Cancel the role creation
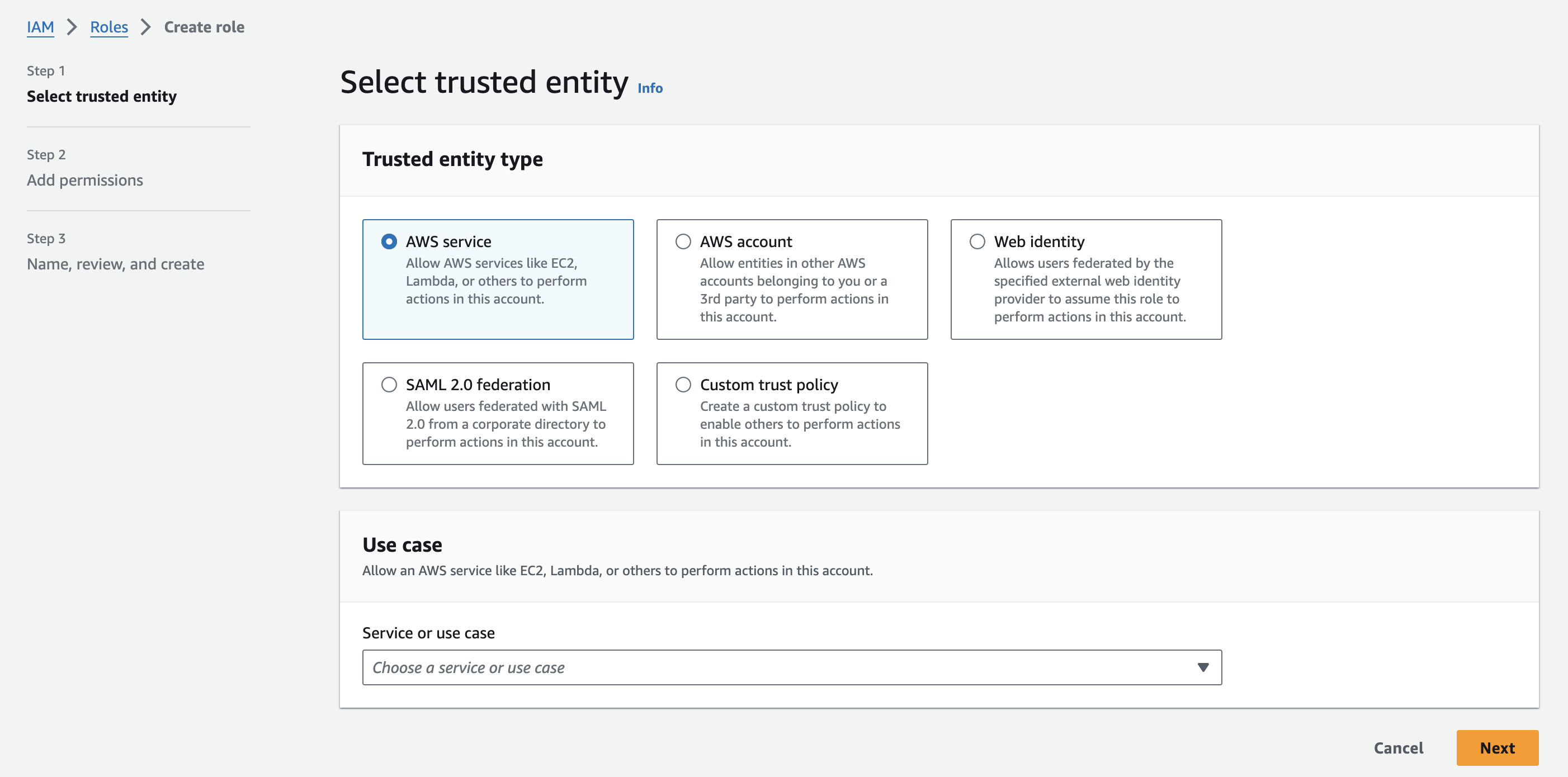The width and height of the screenshot is (1568, 777). [1398, 748]
